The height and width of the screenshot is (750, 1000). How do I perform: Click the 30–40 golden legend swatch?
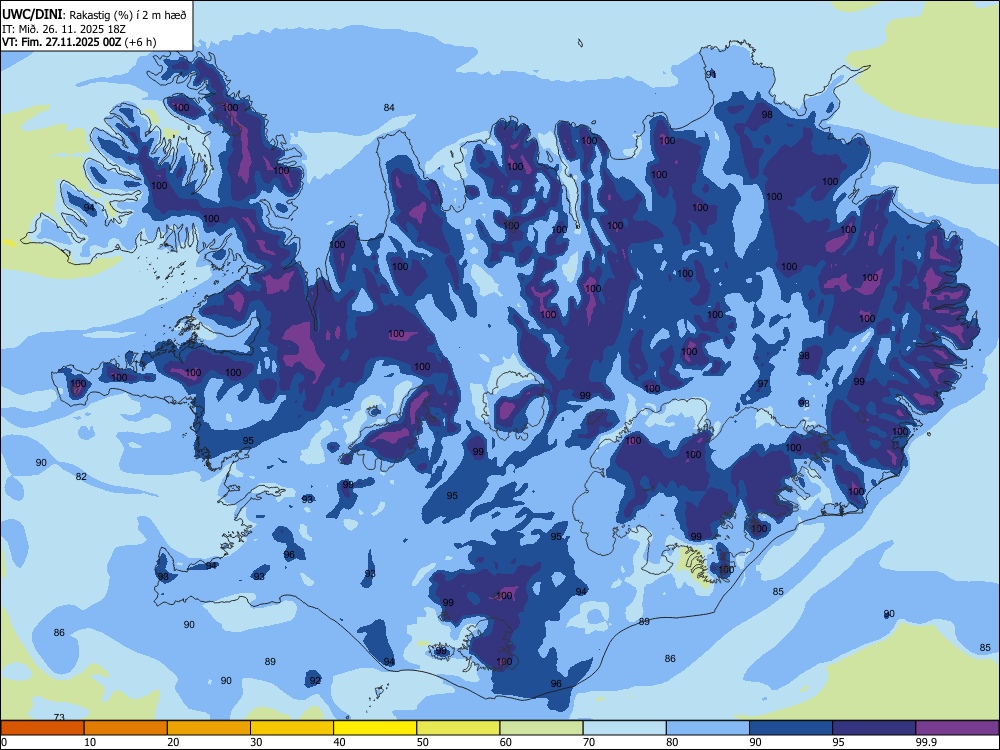pyautogui.click(x=292, y=728)
